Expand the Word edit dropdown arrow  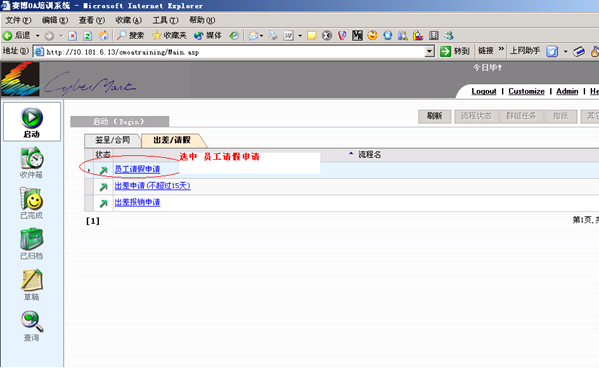pyautogui.click(x=300, y=36)
